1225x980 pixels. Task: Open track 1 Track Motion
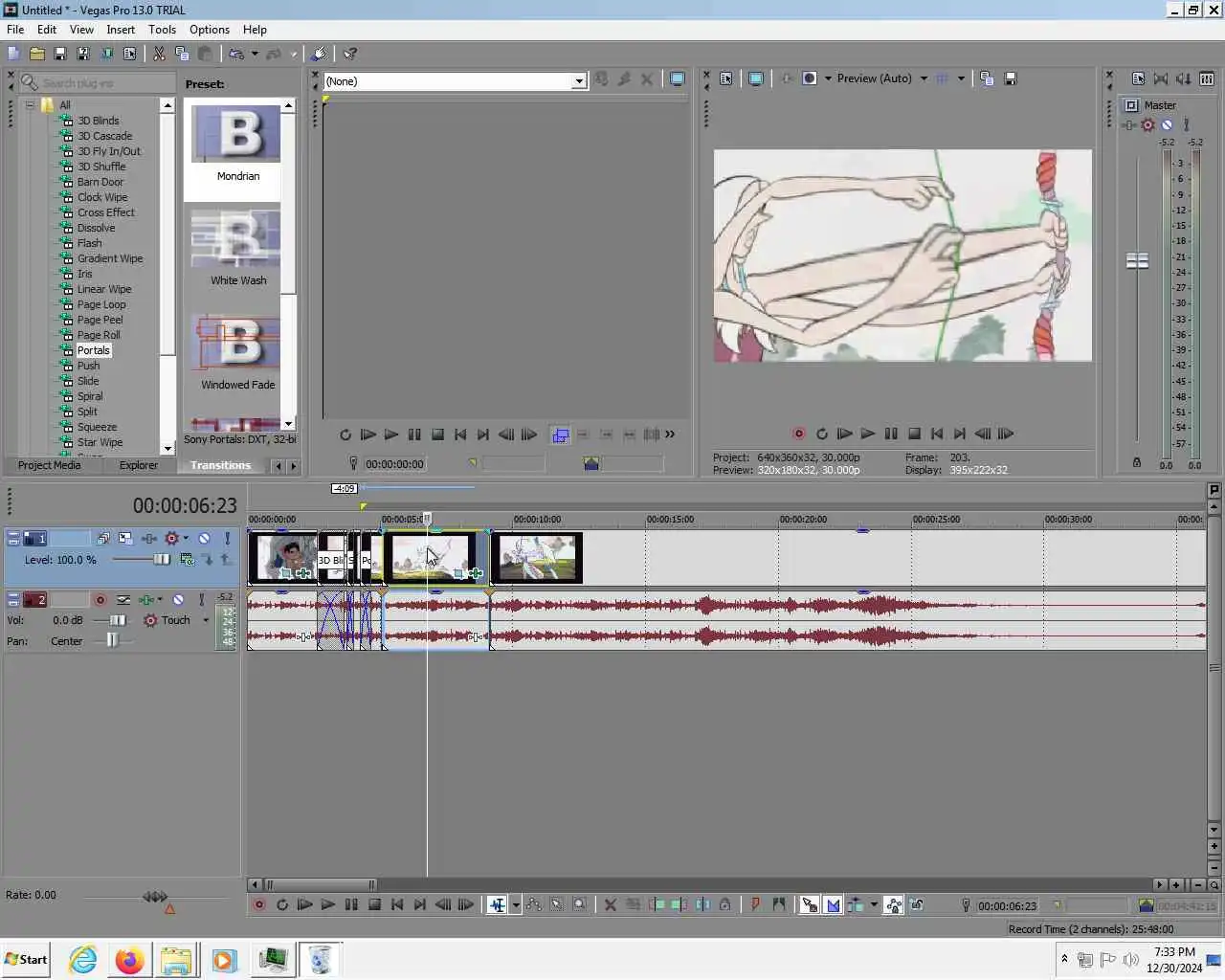tap(125, 539)
